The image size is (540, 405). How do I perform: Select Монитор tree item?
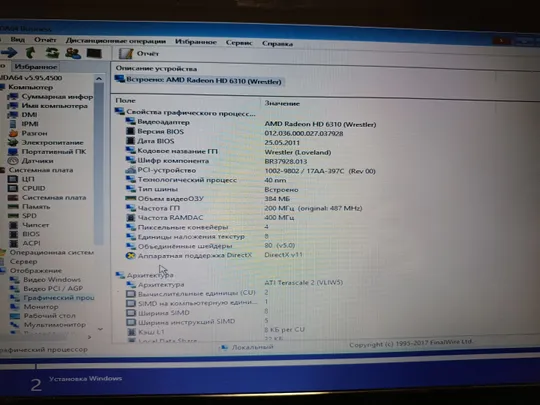pyautogui.click(x=34, y=307)
